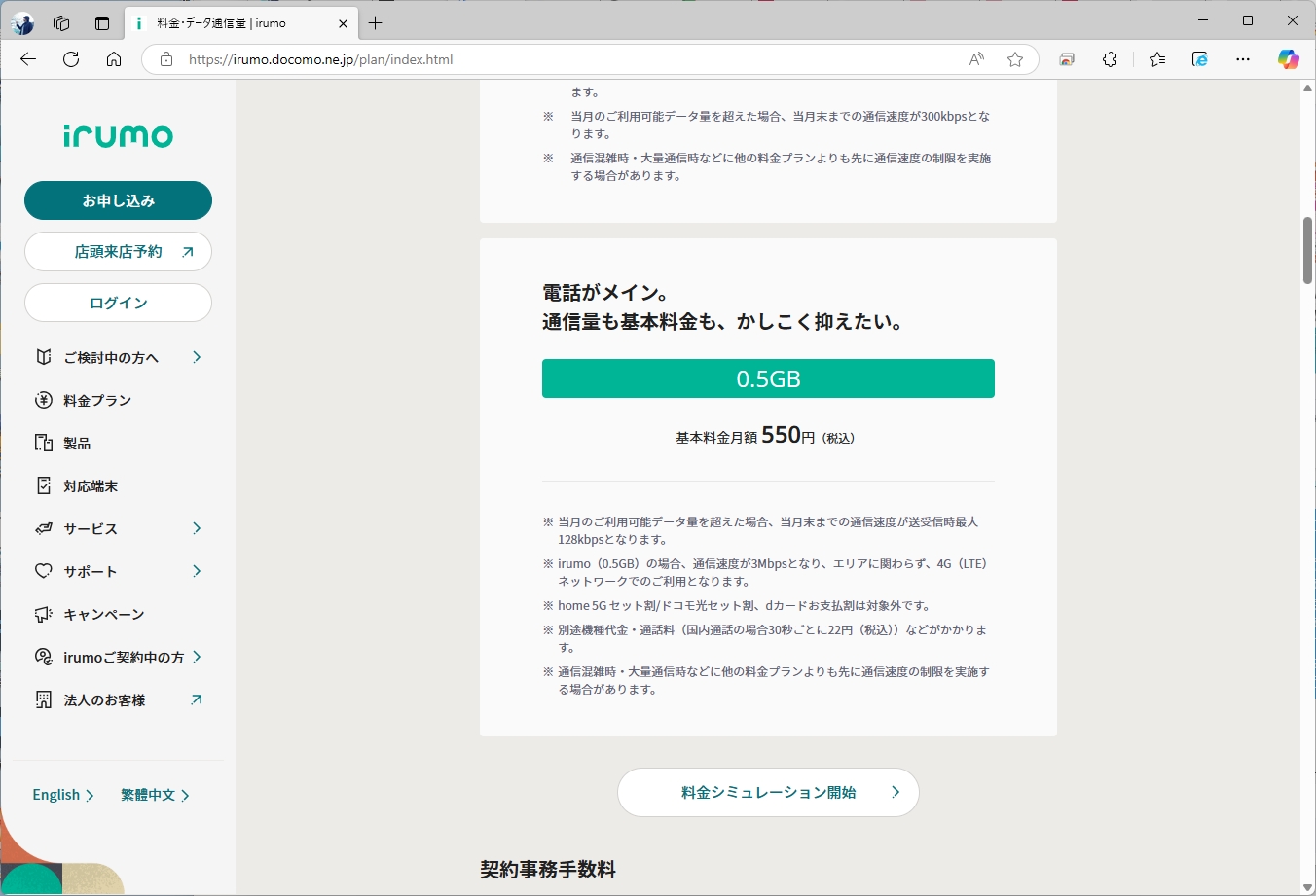
Task: Close the irumo browser tab
Action: [x=343, y=23]
